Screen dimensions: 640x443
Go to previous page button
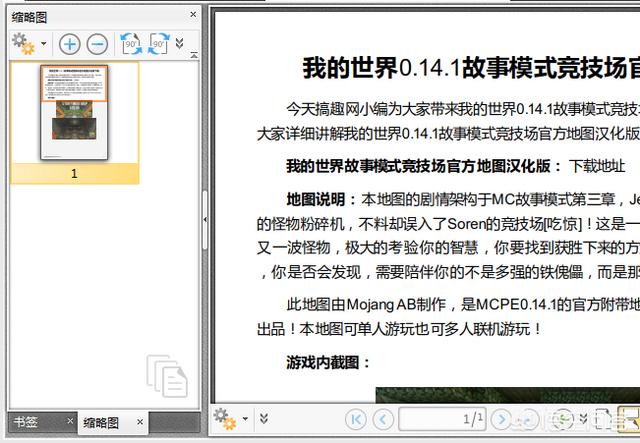tap(381, 419)
